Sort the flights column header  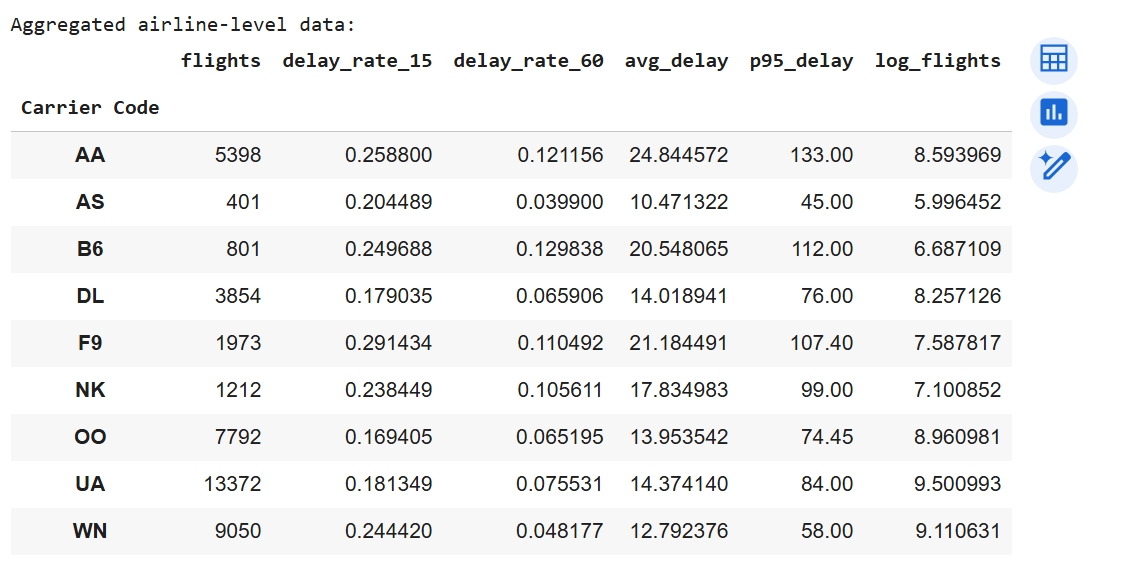click(x=221, y=61)
